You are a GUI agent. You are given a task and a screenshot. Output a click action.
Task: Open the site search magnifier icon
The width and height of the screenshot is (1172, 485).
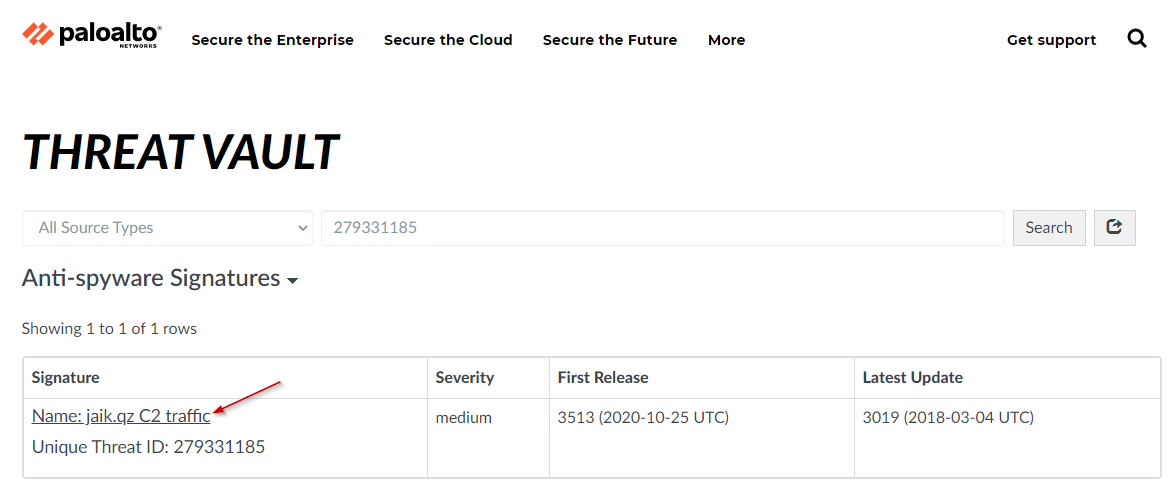[x=1137, y=39]
